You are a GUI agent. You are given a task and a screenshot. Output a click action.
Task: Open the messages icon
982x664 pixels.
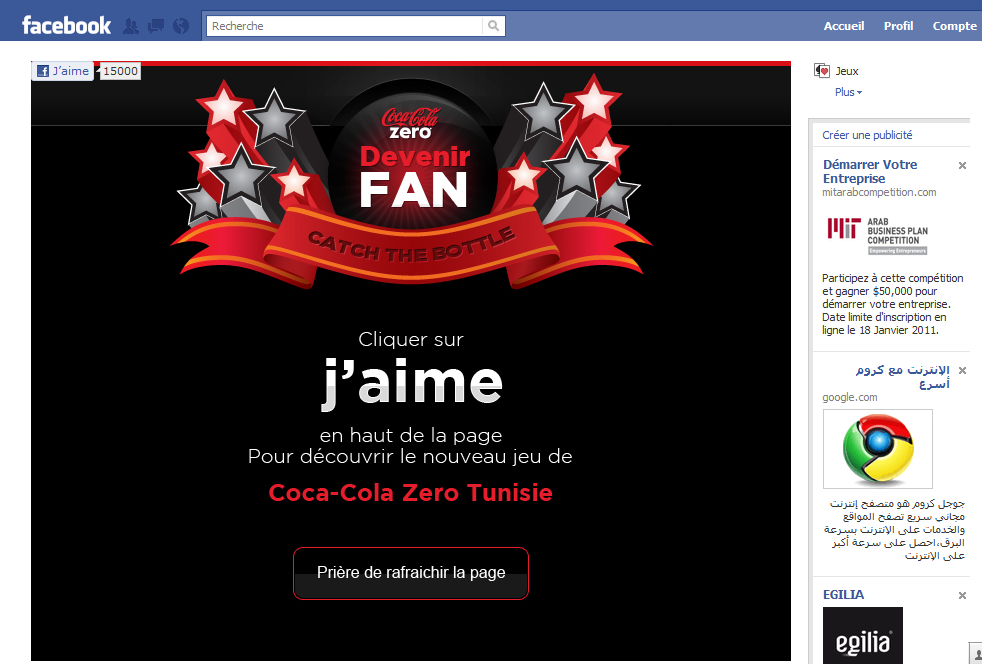[155, 26]
